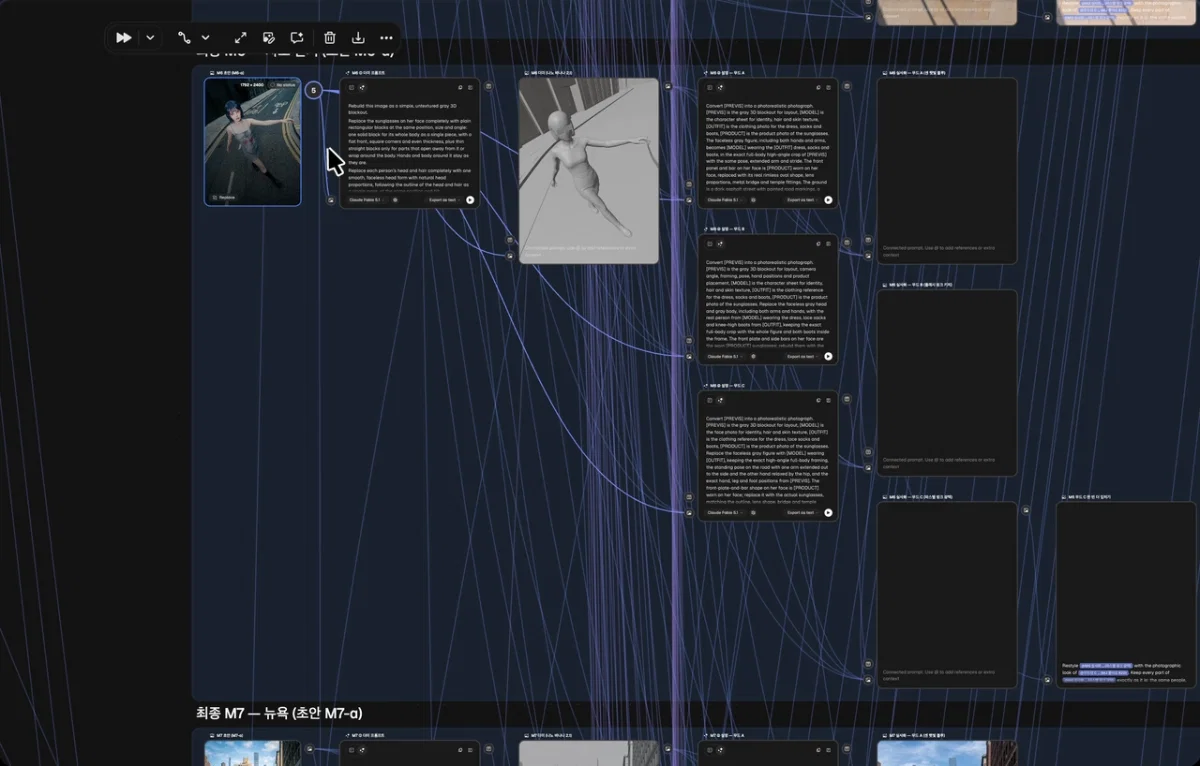Screen dimensions: 1200x766
Task: Open the image edit tool in toolbar
Action: [269, 38]
